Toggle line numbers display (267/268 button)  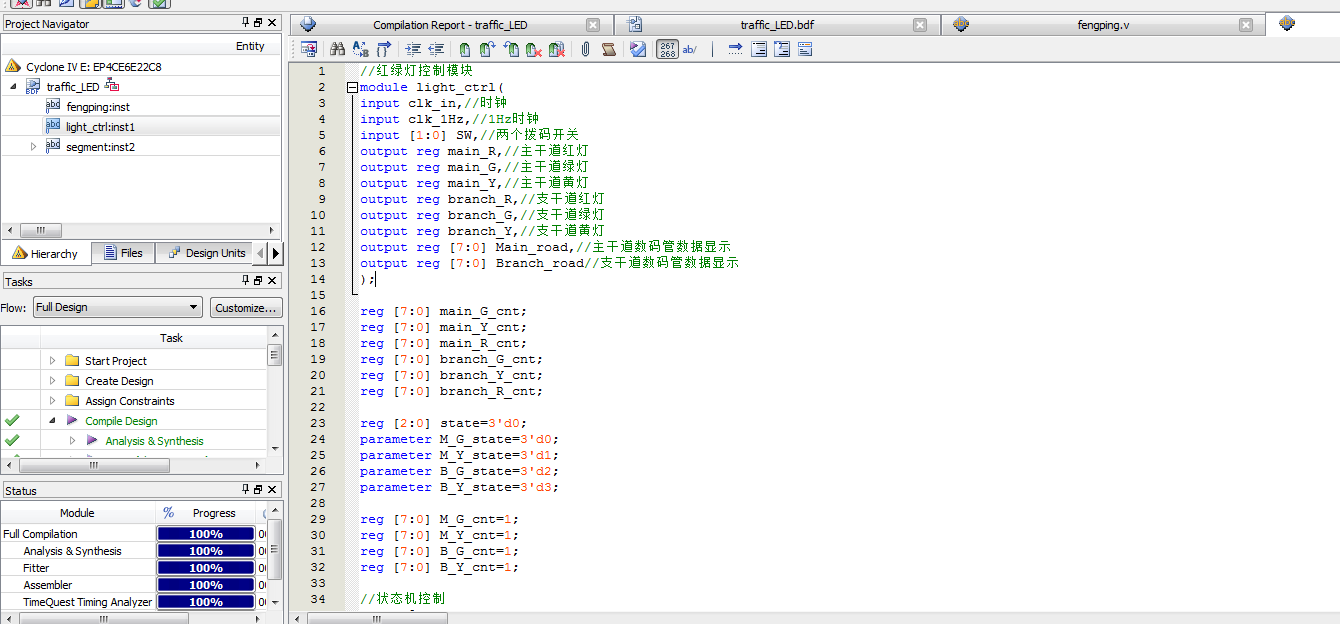[x=667, y=49]
